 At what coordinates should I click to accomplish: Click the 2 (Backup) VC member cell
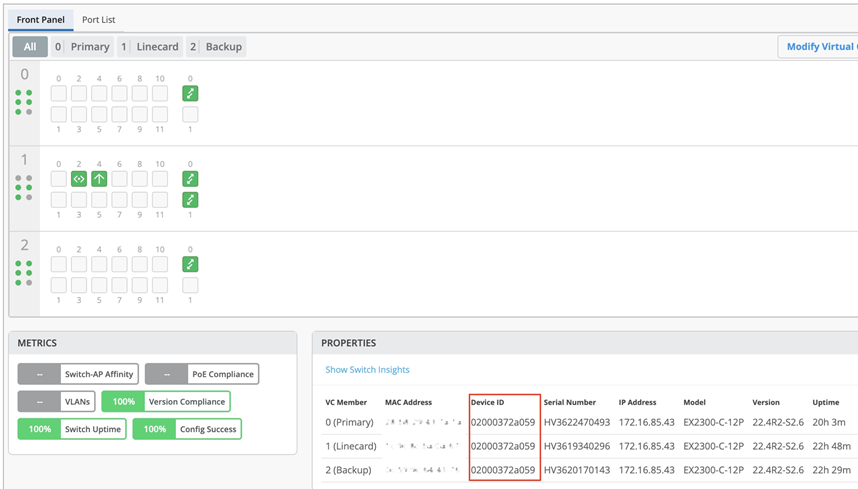[348, 470]
